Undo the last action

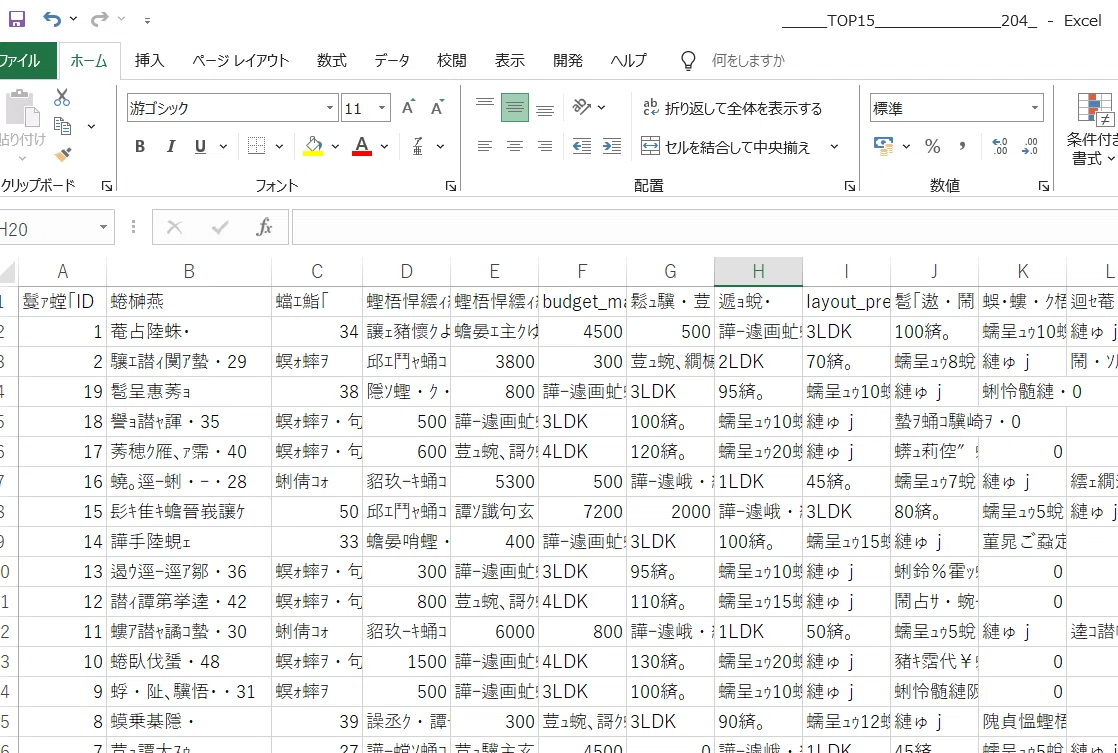pyautogui.click(x=52, y=19)
